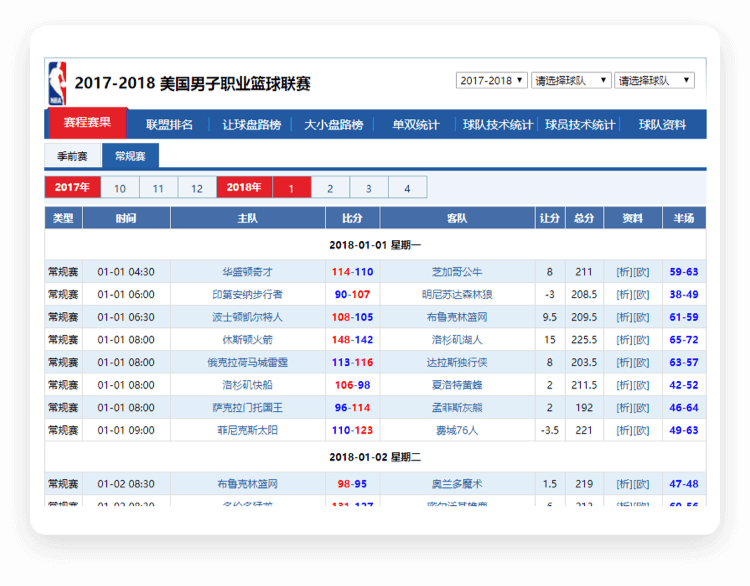Open [析] analysis for 华盛顿奇才 game

624,272
